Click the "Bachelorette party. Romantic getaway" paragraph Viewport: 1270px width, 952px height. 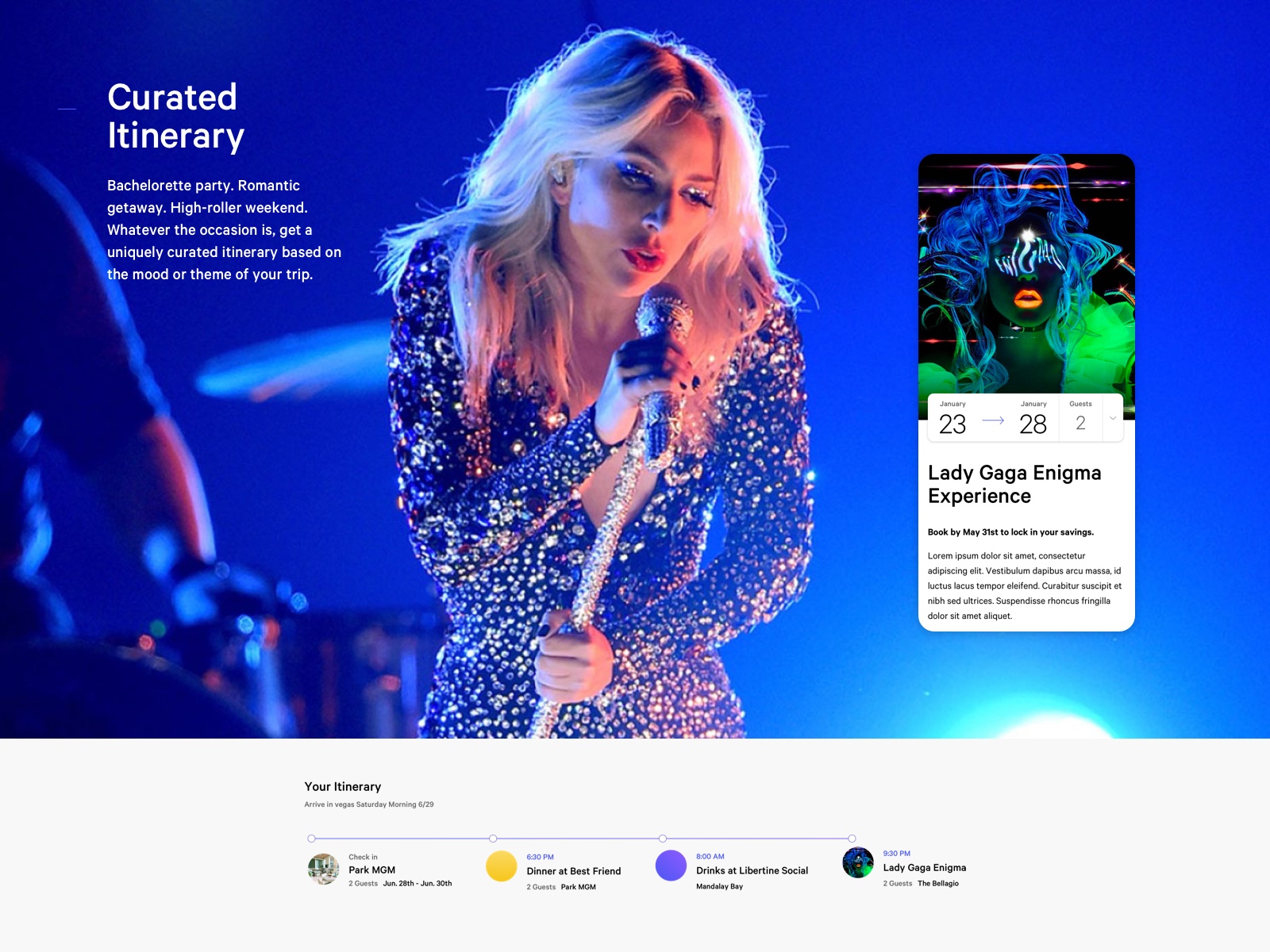(x=224, y=230)
